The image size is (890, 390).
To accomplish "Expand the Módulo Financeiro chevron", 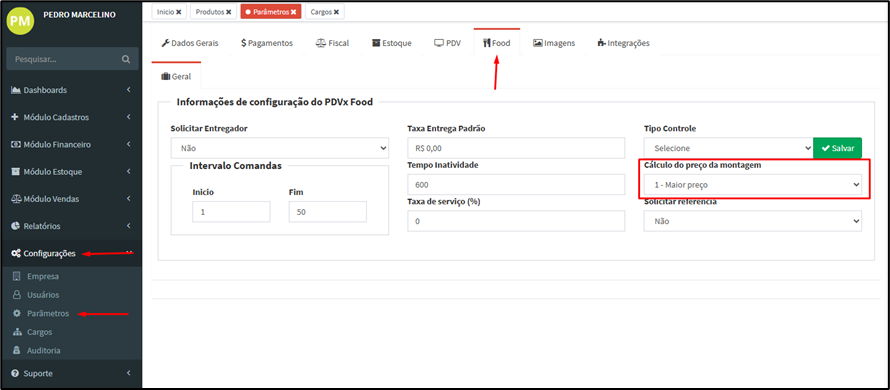I will pos(129,144).
